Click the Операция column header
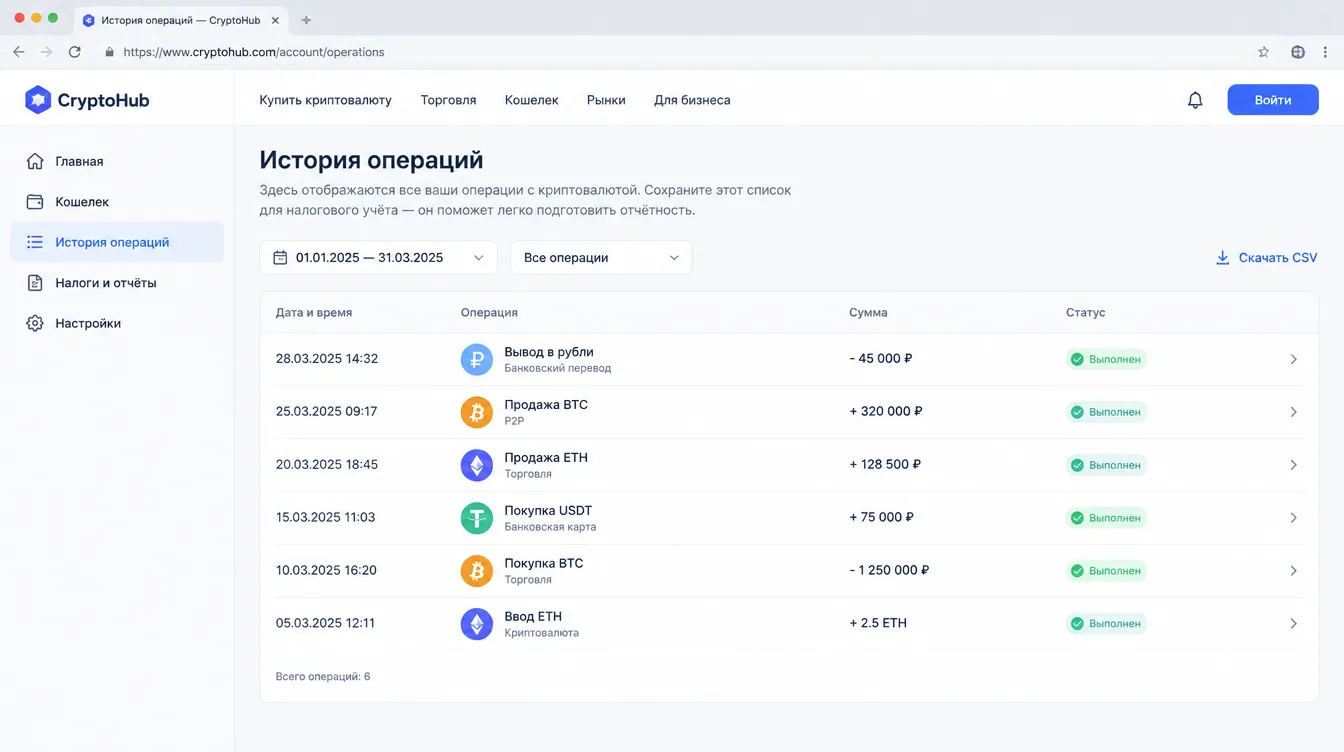1344x752 pixels. click(489, 313)
